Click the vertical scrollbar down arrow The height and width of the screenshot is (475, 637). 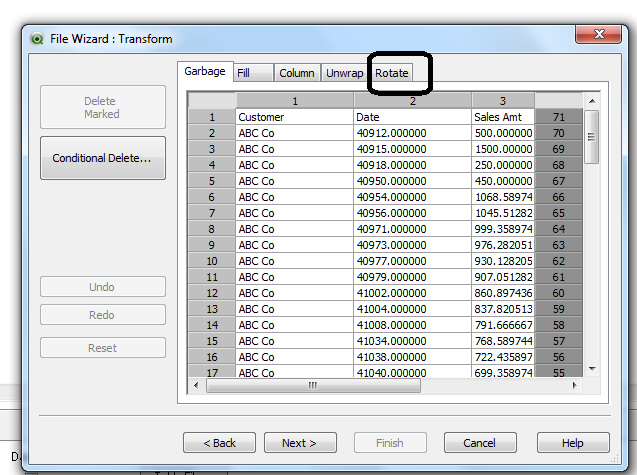592,369
